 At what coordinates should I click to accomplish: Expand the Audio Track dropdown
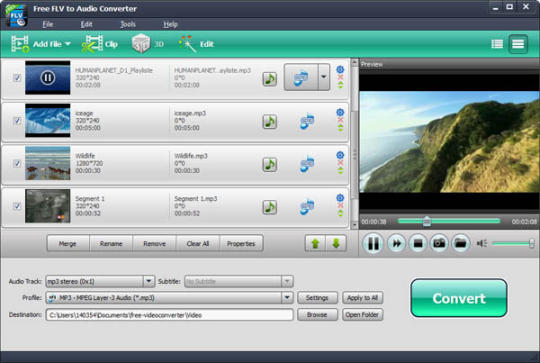[149, 281]
